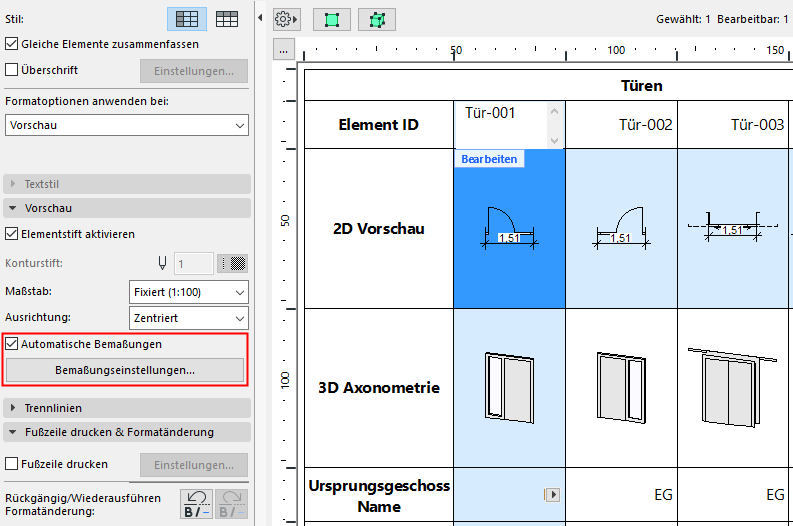
Task: Collapse 'Fußzeile drucken & Formatänderung' section
Action: [127, 432]
